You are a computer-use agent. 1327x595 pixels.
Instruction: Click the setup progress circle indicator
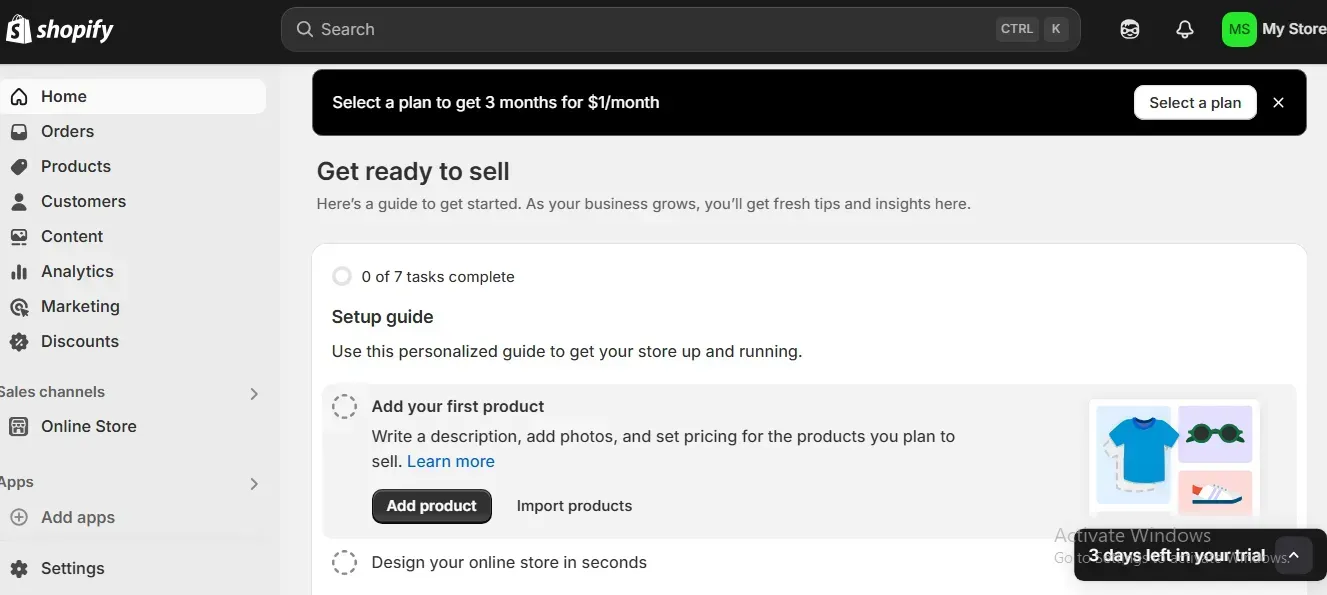point(342,277)
